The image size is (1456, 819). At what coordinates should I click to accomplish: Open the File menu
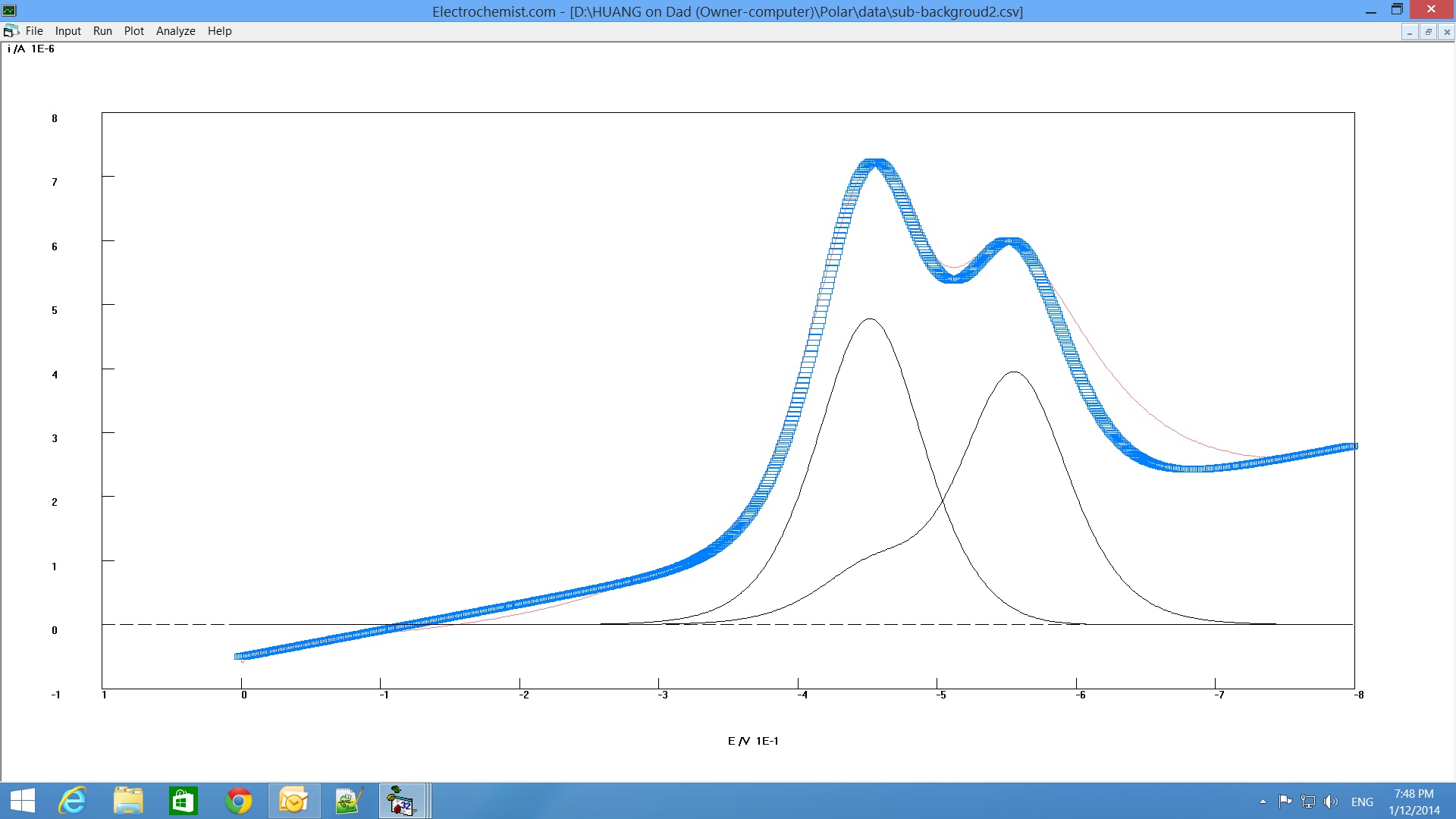point(34,31)
